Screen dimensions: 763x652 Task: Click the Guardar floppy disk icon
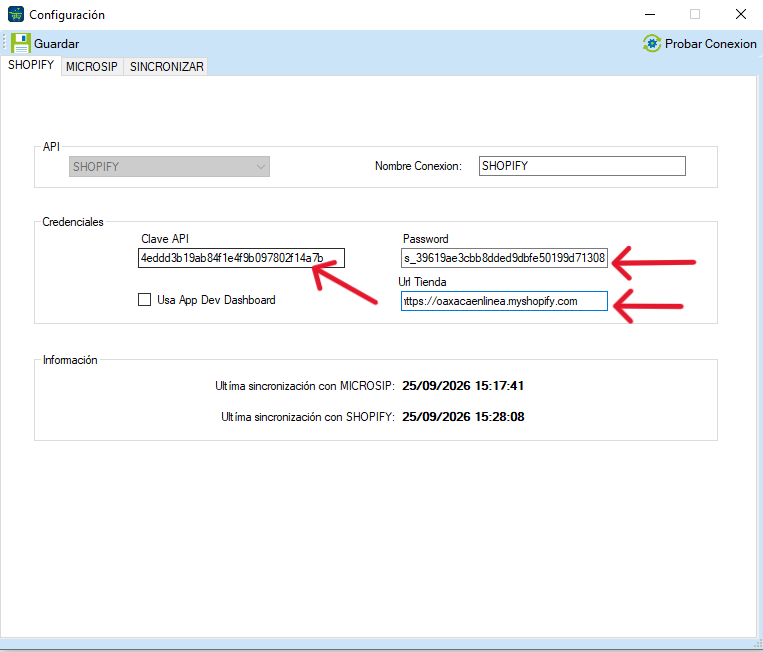coord(21,43)
